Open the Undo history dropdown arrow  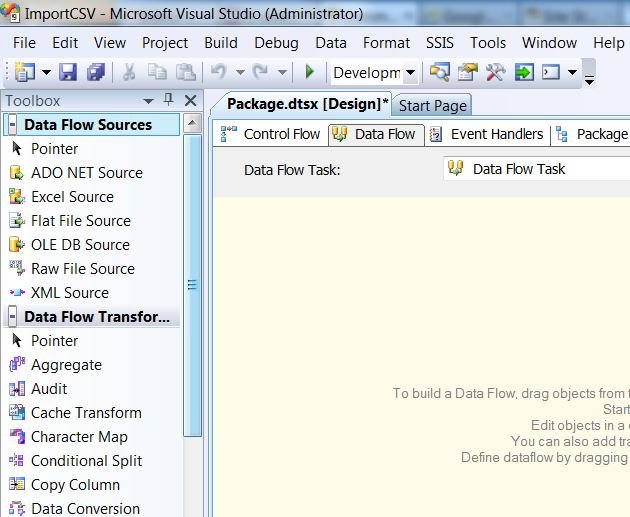click(240, 73)
